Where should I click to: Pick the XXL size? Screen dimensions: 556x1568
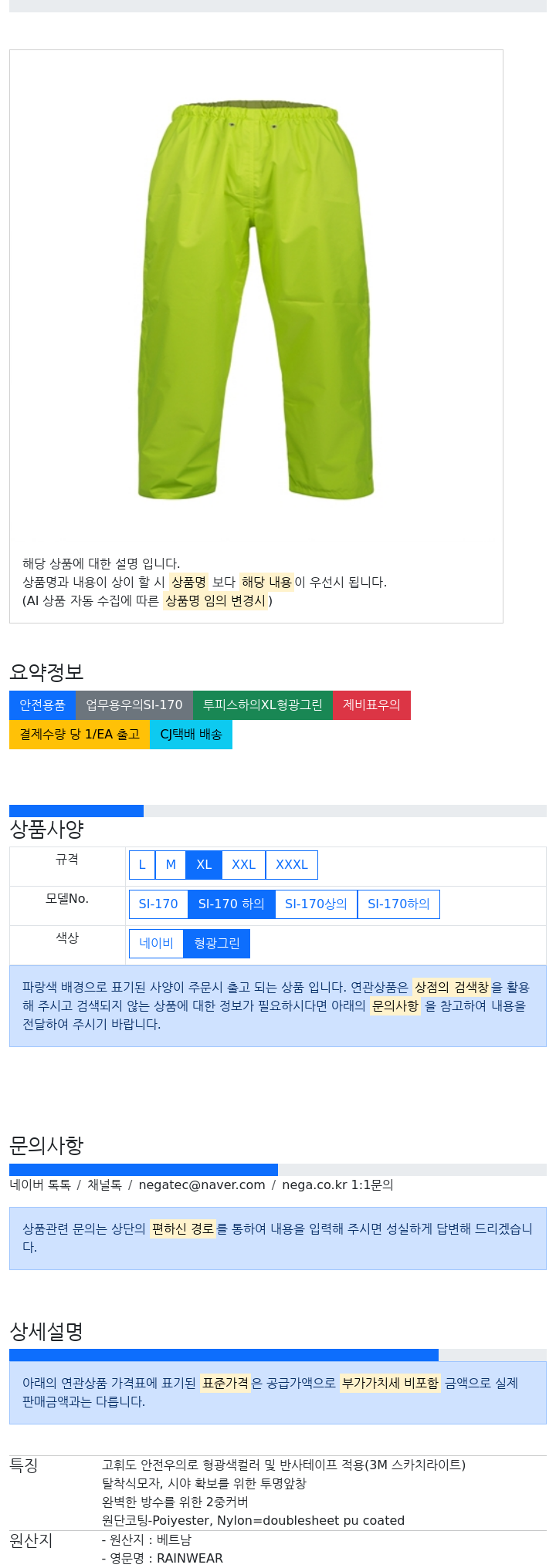[x=243, y=865]
